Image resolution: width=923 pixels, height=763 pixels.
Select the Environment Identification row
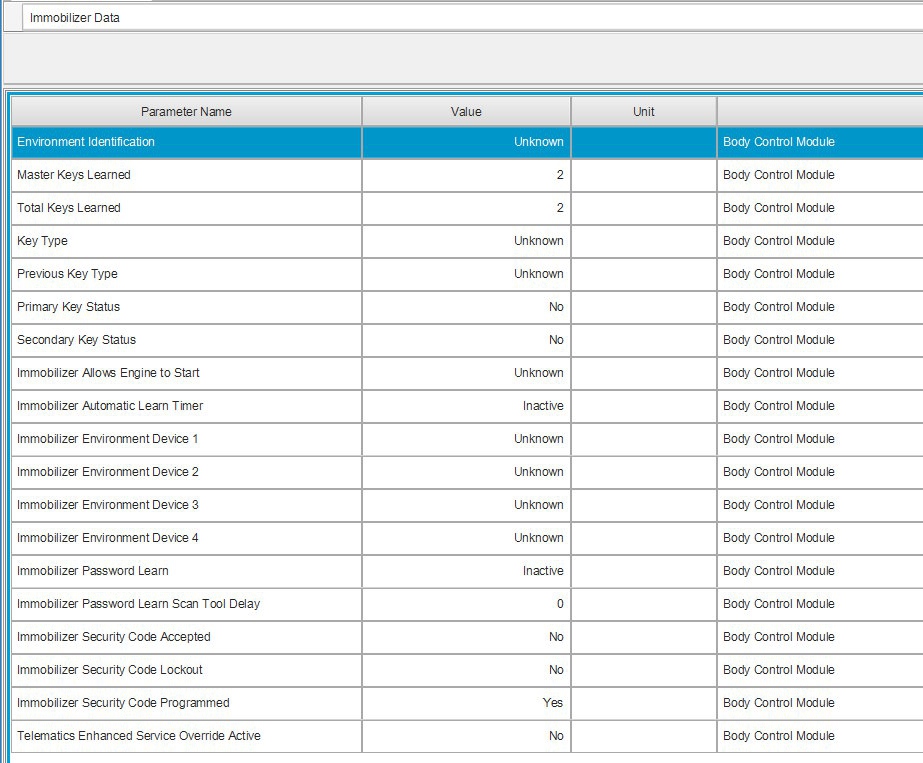point(467,142)
